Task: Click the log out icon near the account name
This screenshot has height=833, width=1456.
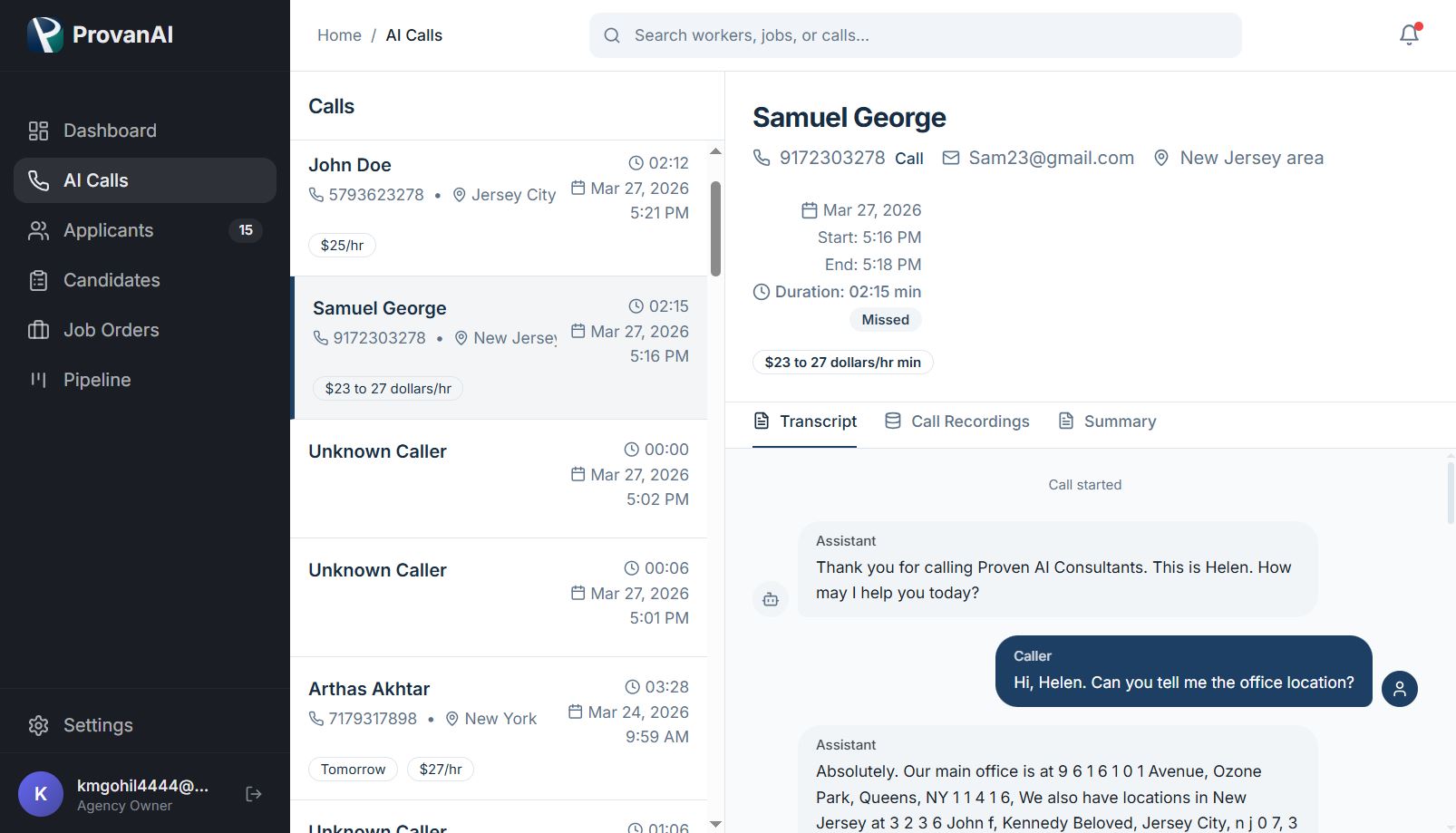Action: [252, 793]
